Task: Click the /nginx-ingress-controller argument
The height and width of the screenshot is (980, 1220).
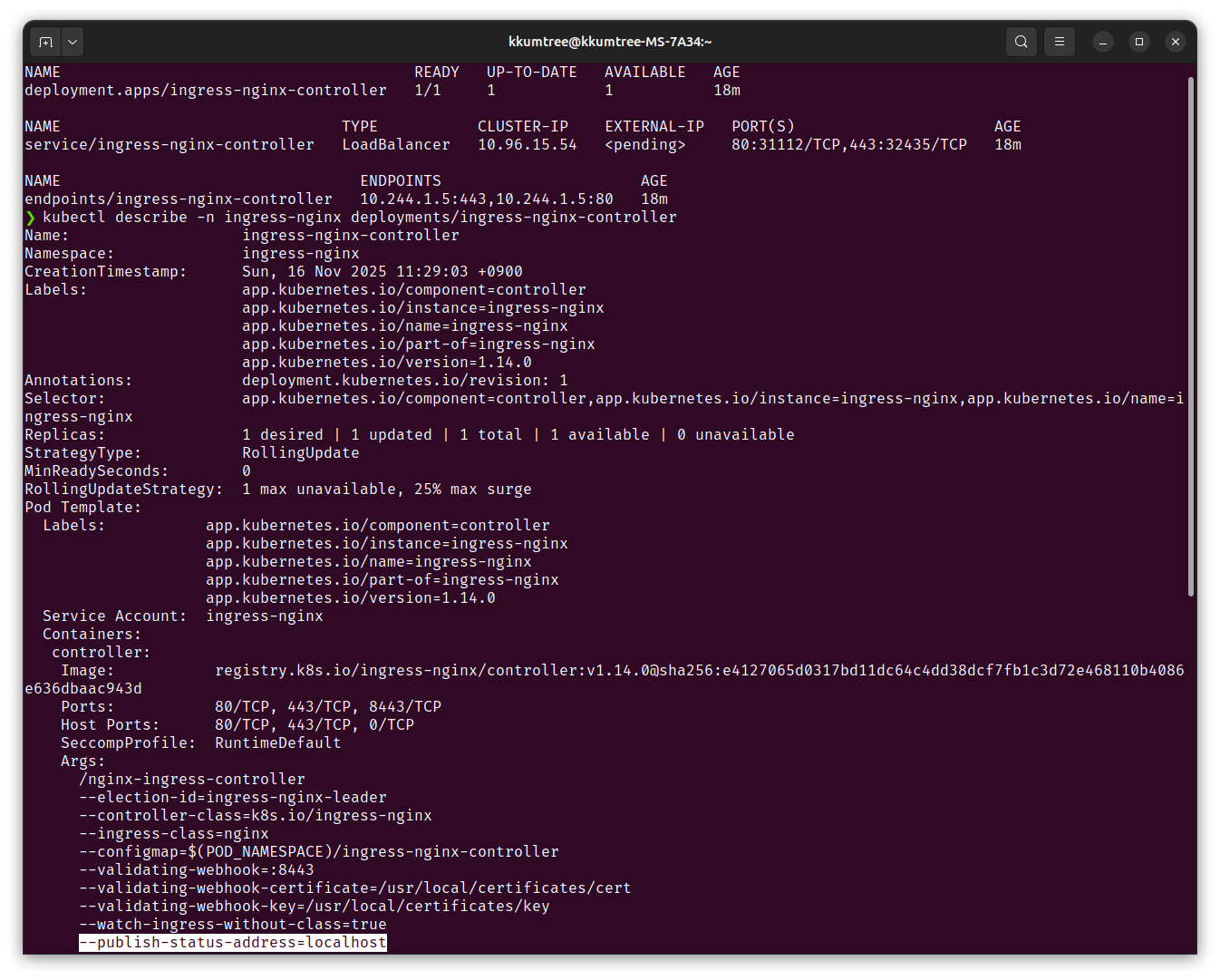Action: pyautogui.click(x=192, y=780)
